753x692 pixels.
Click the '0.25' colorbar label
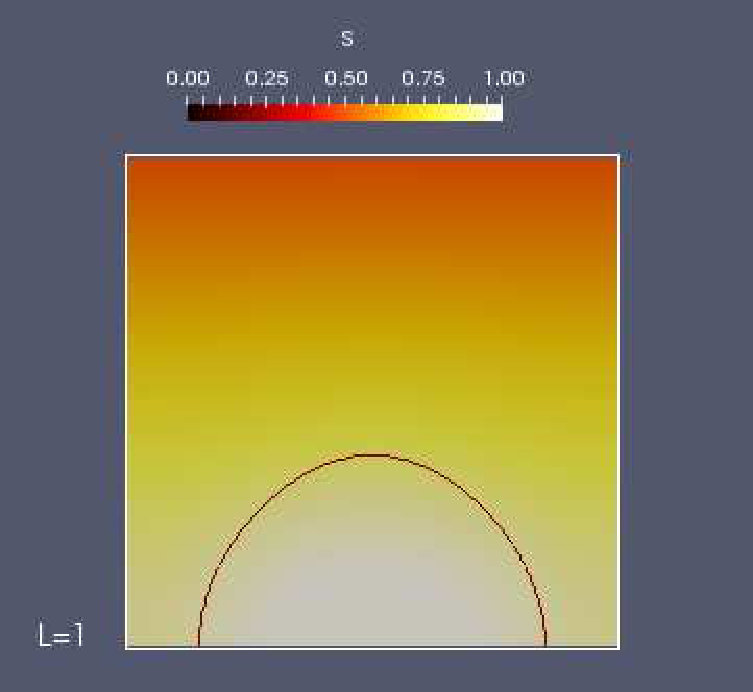pyautogui.click(x=267, y=78)
